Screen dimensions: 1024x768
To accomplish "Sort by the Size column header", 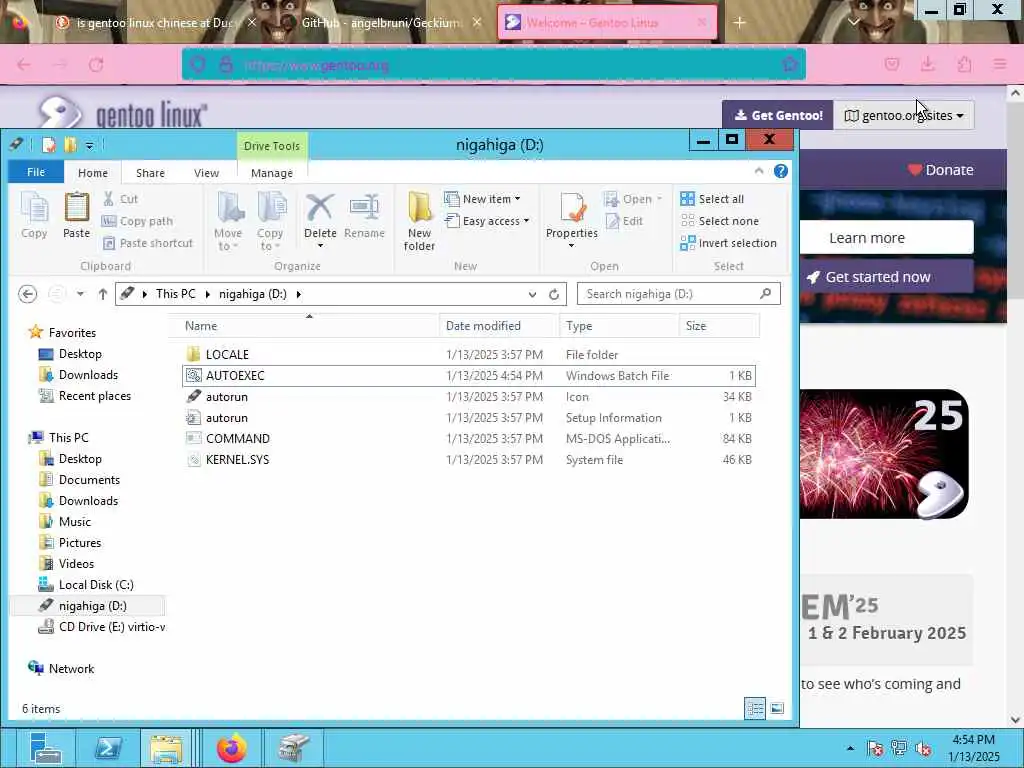I will pyautogui.click(x=718, y=326).
